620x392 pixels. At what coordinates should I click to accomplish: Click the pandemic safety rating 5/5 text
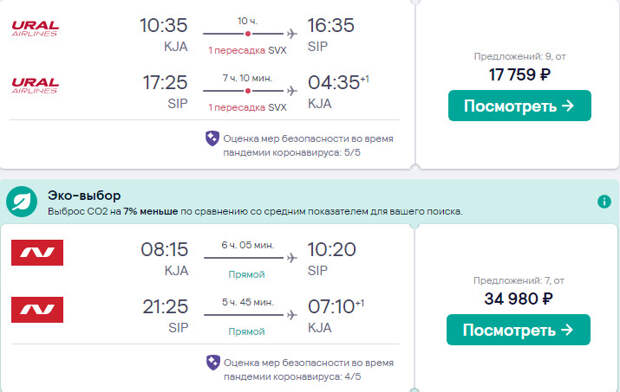308,146
